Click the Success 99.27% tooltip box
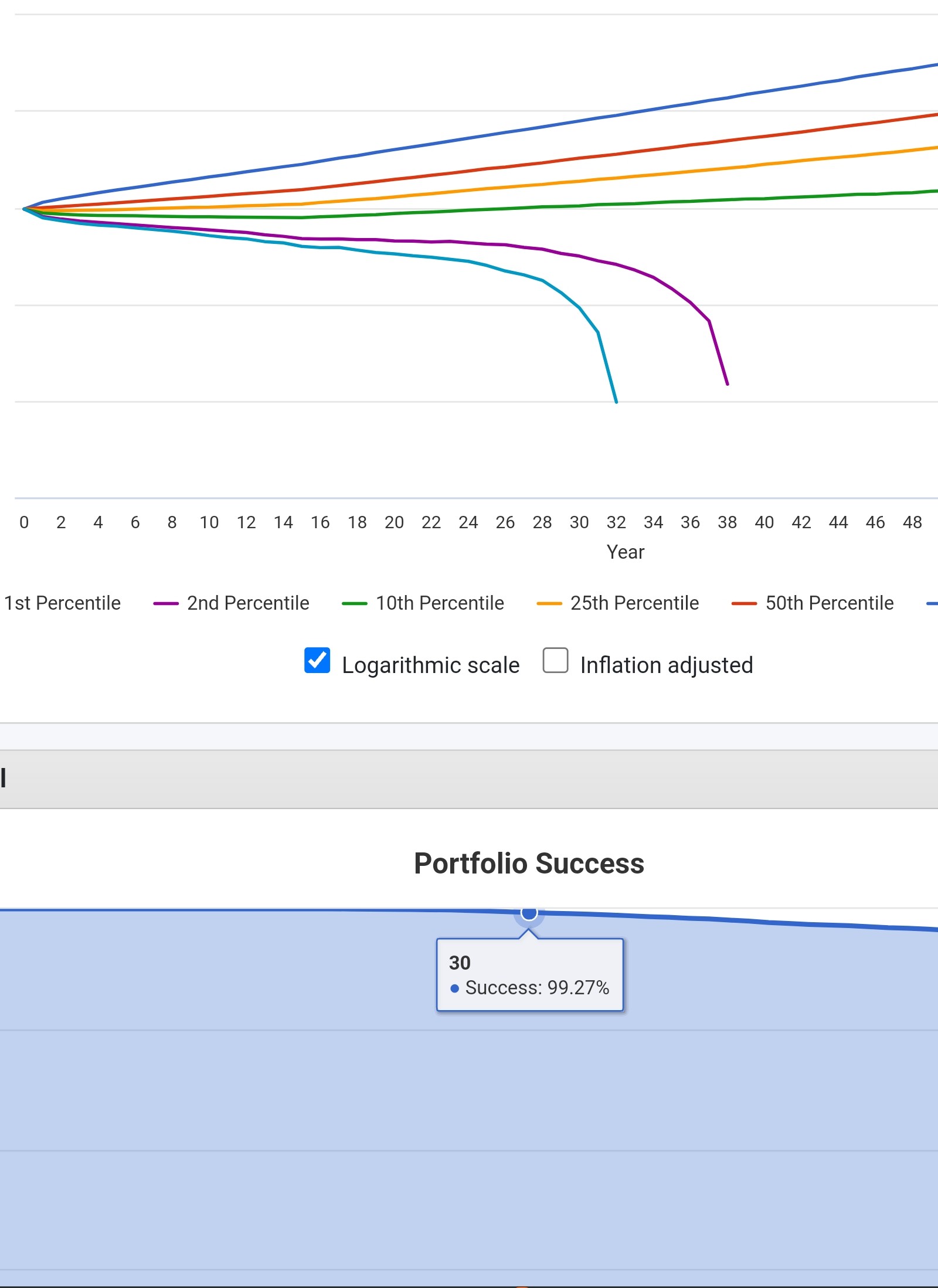This screenshot has width=938, height=1288. [529, 975]
